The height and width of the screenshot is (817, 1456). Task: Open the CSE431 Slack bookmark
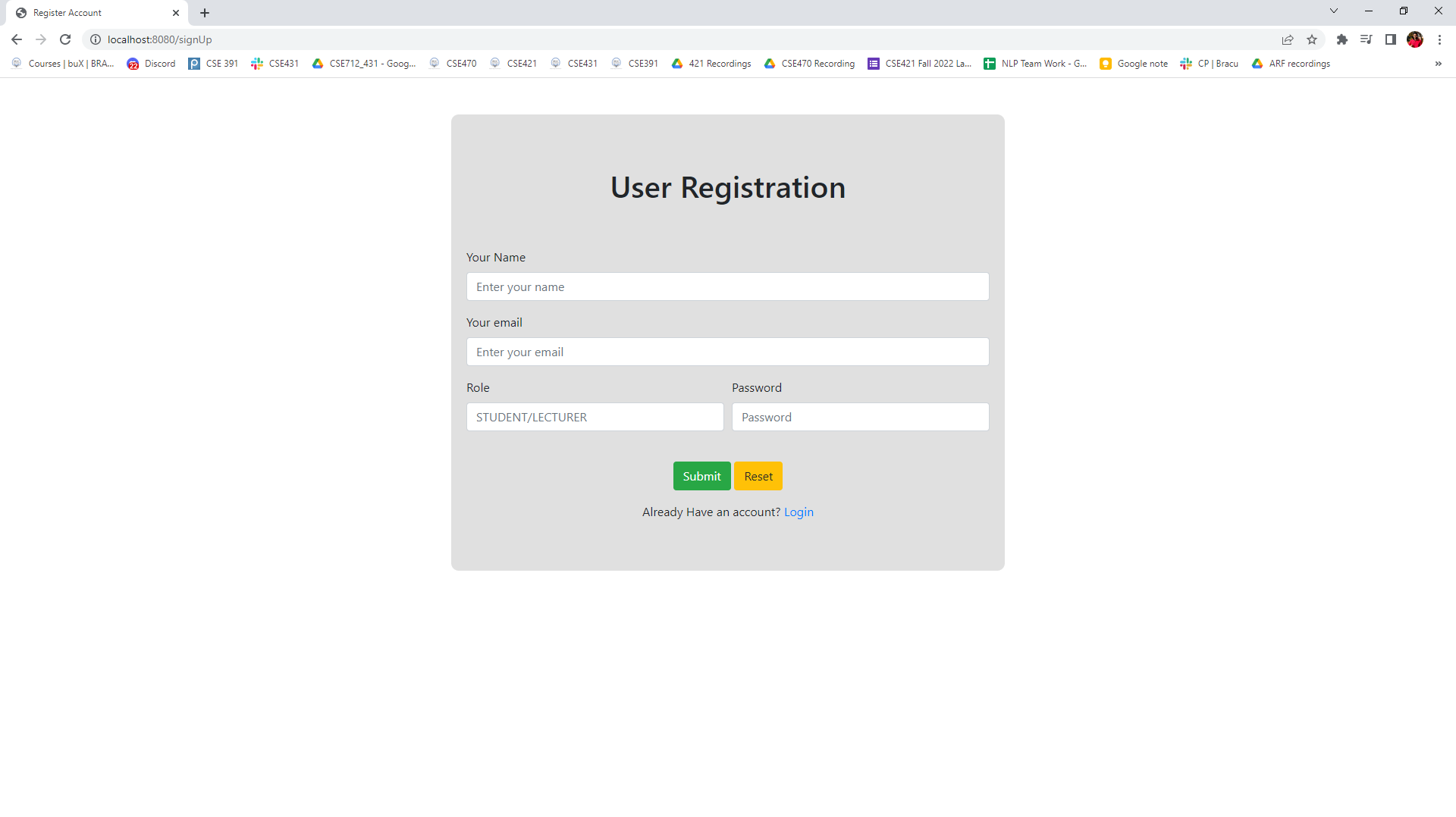pos(275,64)
